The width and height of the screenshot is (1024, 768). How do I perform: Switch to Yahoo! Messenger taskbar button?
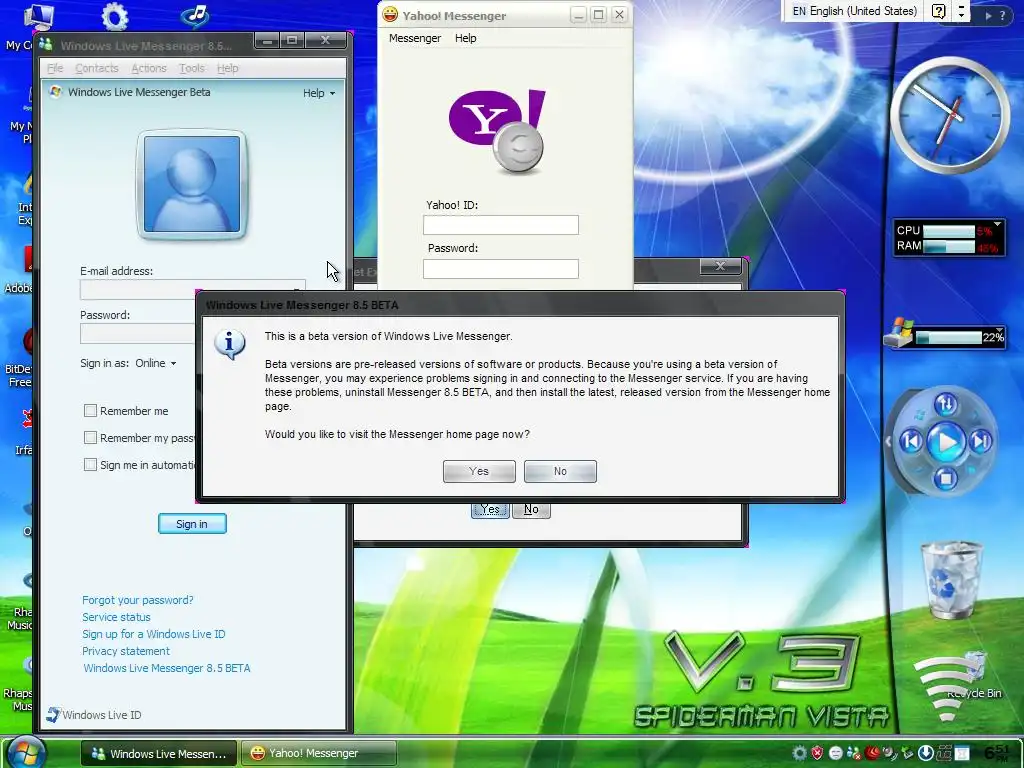[x=319, y=754]
